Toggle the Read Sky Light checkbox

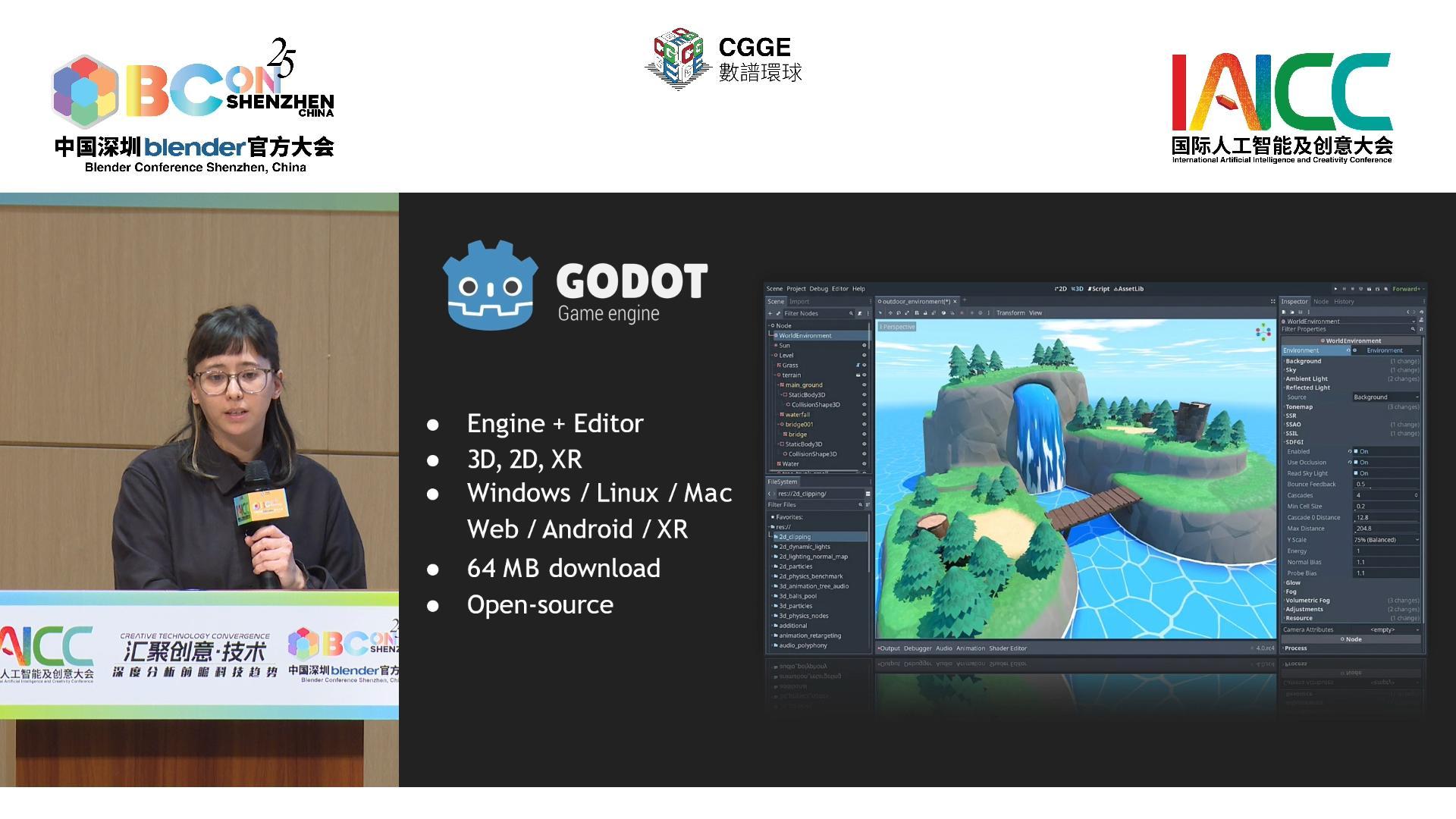(x=1356, y=473)
